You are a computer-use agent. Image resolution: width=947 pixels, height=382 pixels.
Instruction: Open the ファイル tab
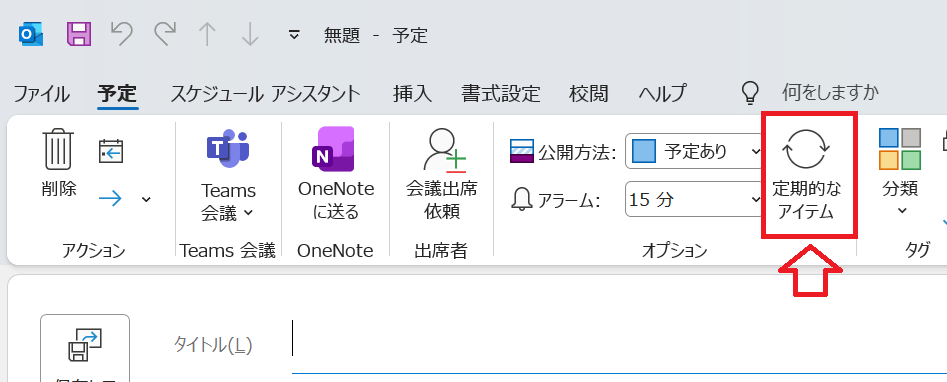(42, 94)
